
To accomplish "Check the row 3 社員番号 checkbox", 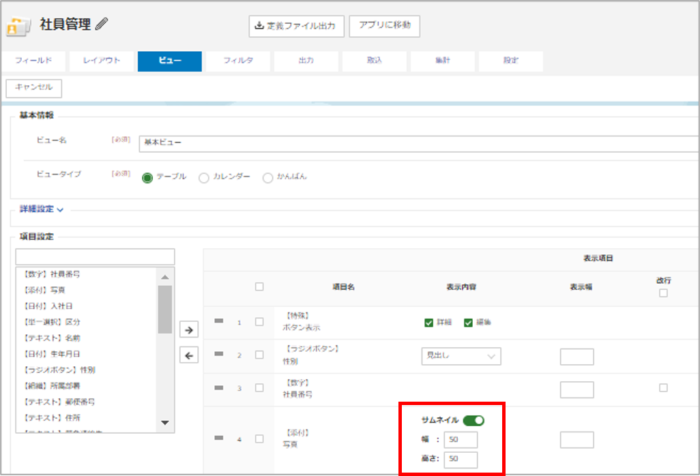I will pos(259,388).
